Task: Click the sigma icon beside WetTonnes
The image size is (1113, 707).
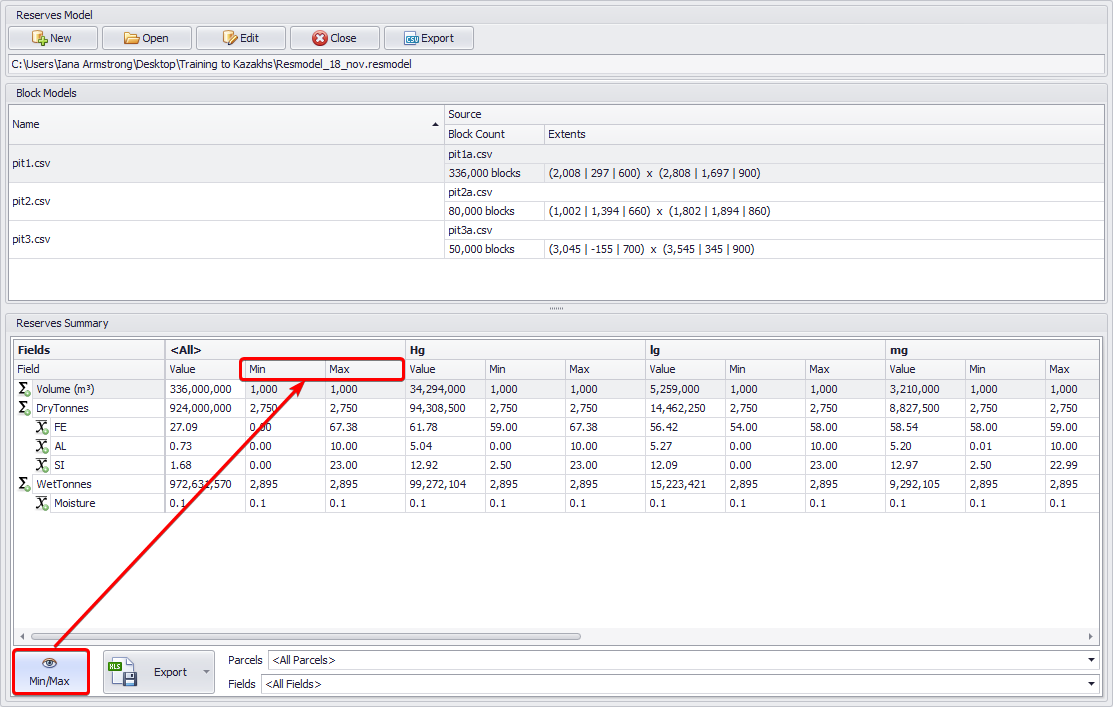Action: tap(24, 484)
